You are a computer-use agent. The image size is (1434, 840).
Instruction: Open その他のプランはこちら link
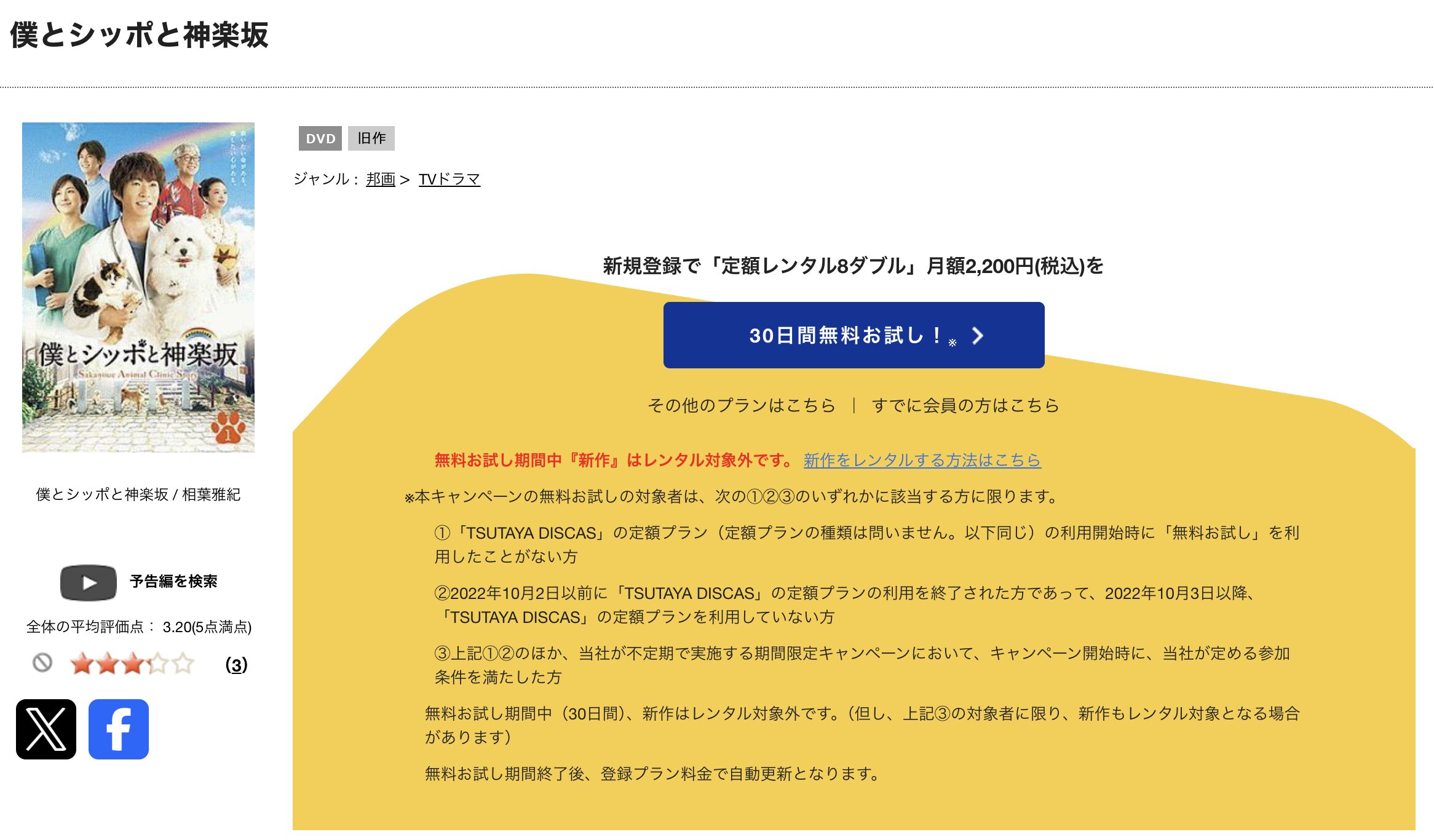pyautogui.click(x=742, y=405)
